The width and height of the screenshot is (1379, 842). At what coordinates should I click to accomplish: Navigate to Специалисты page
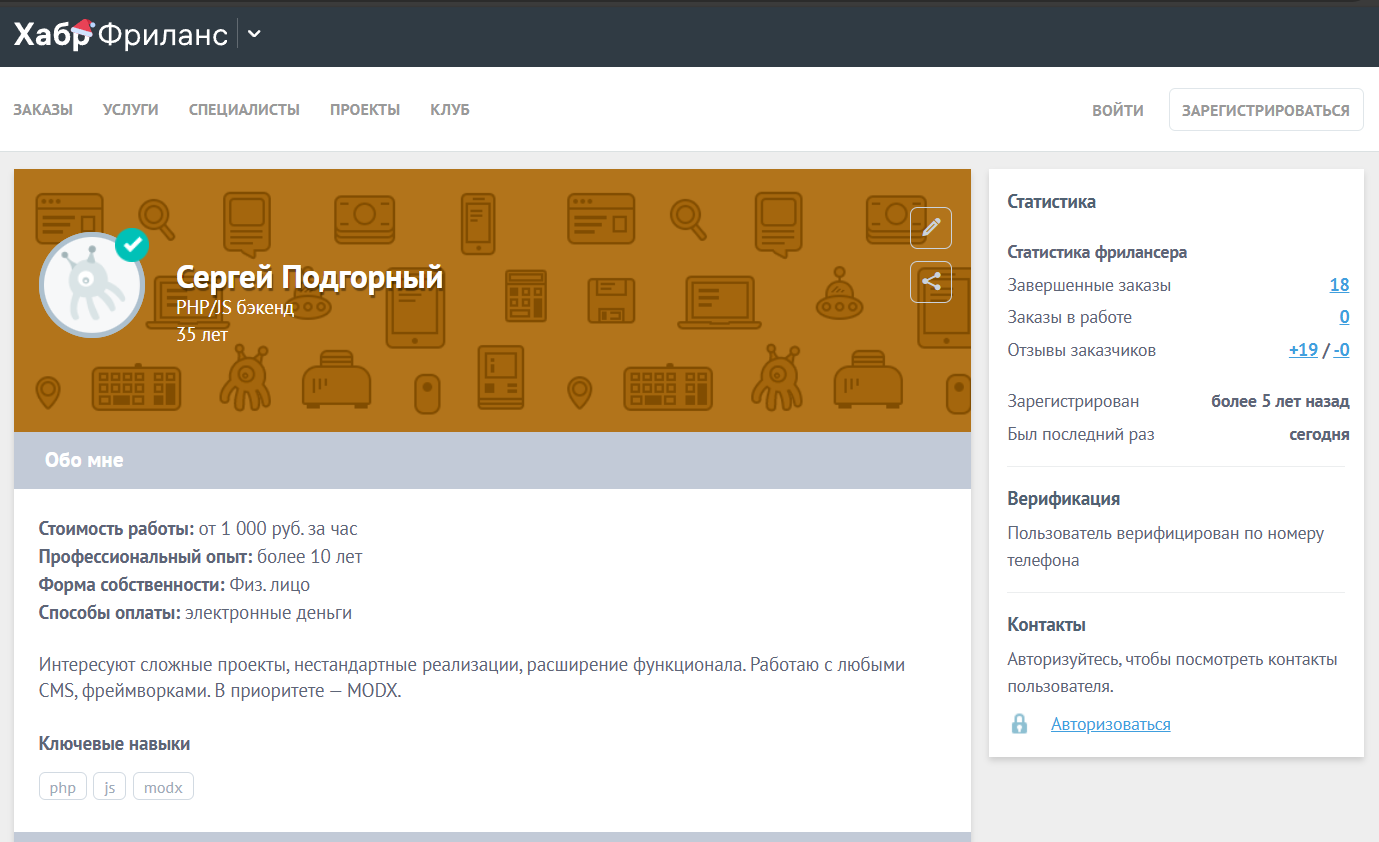[x=244, y=110]
